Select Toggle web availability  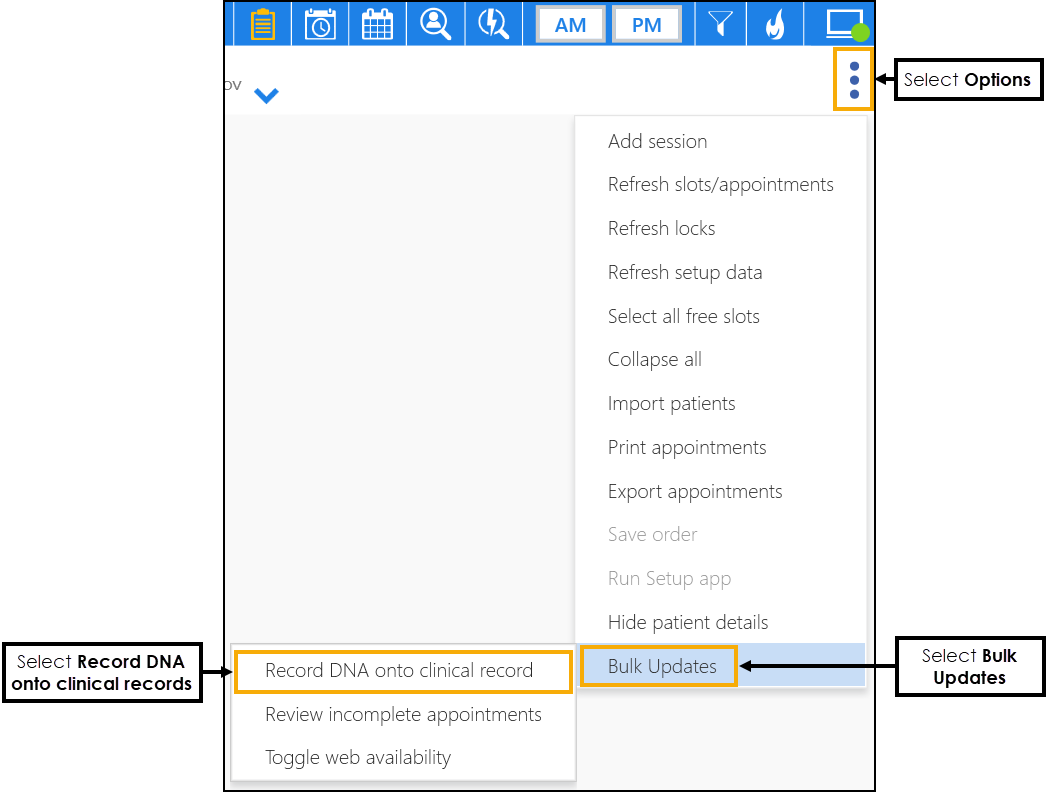click(358, 758)
